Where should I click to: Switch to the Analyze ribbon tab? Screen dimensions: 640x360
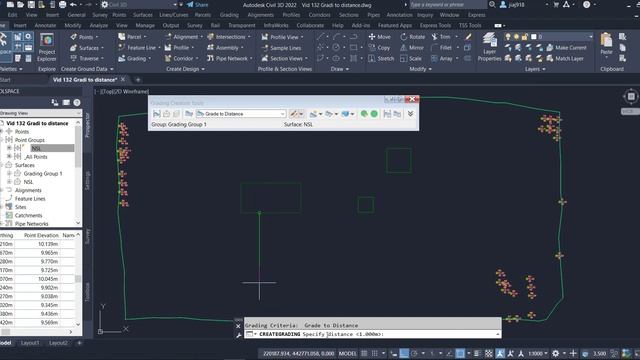(x=98, y=25)
